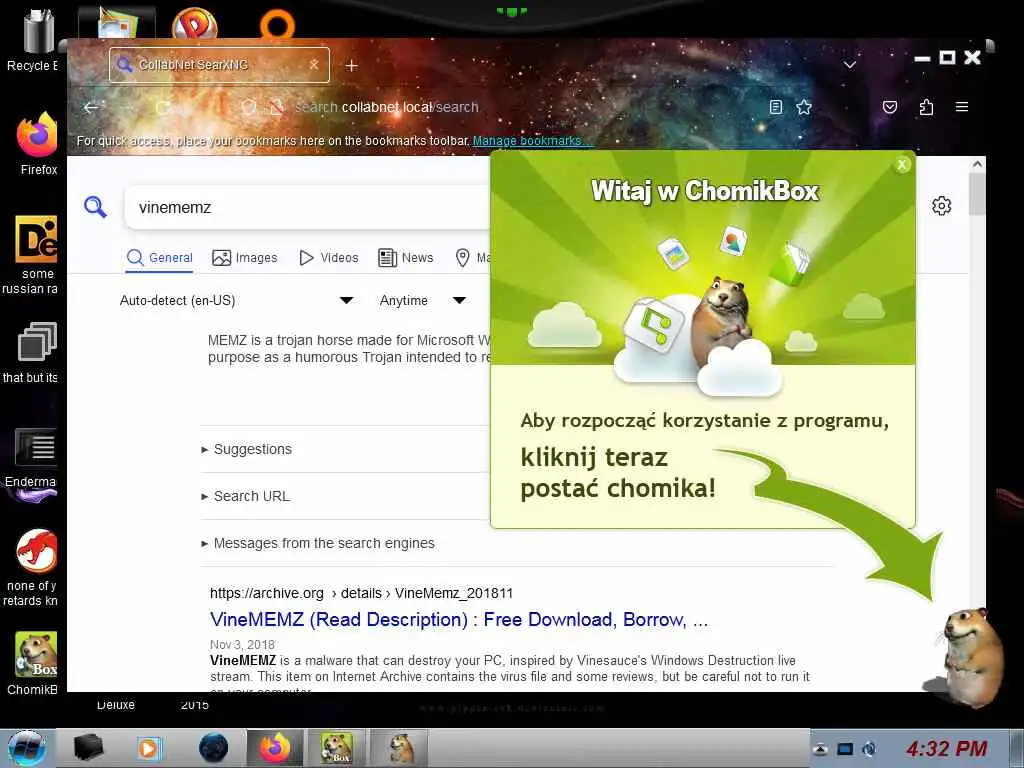The height and width of the screenshot is (768, 1024).
Task: Close the Witaj w ChomikBox popup
Action: [x=902, y=165]
